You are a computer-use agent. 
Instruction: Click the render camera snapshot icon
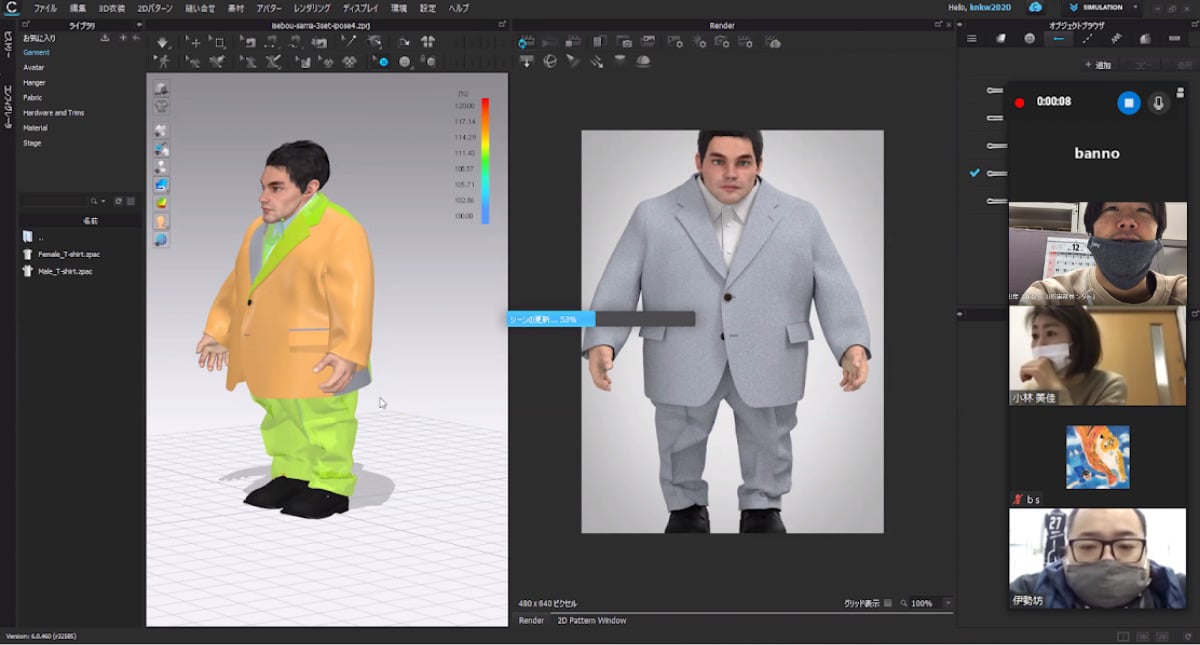coord(625,43)
